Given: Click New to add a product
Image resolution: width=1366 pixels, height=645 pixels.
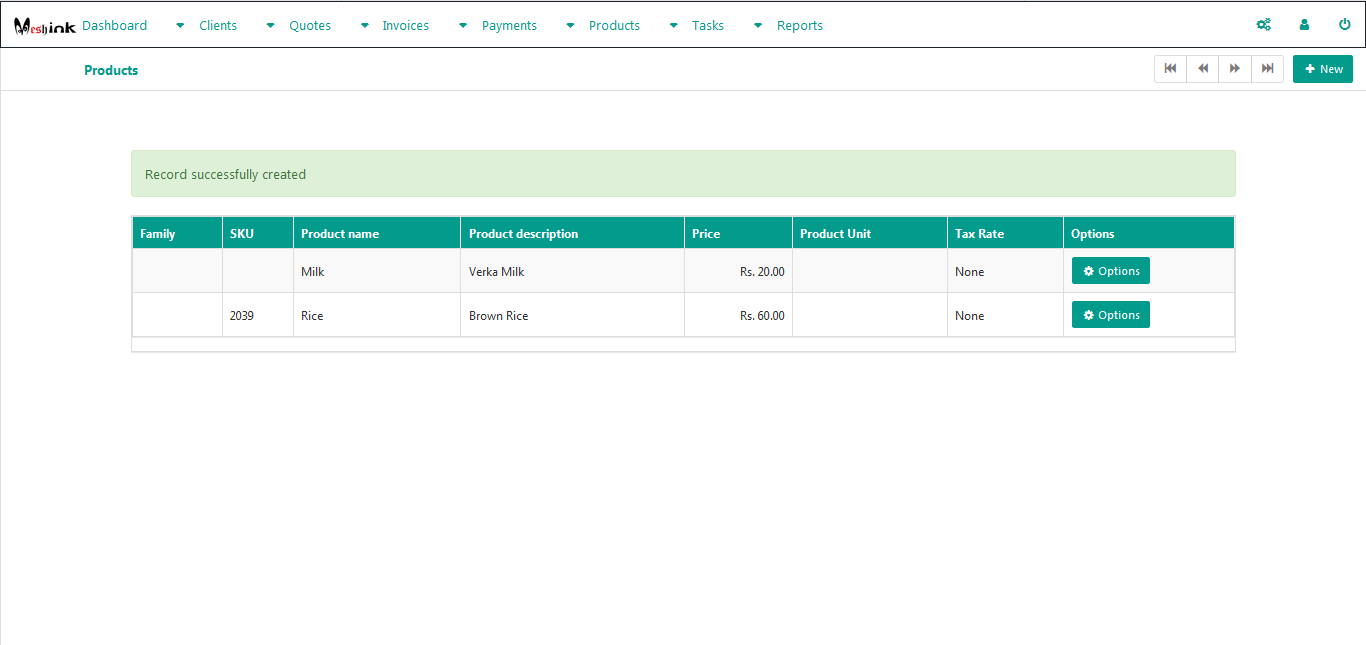Looking at the screenshot, I should pos(1322,69).
